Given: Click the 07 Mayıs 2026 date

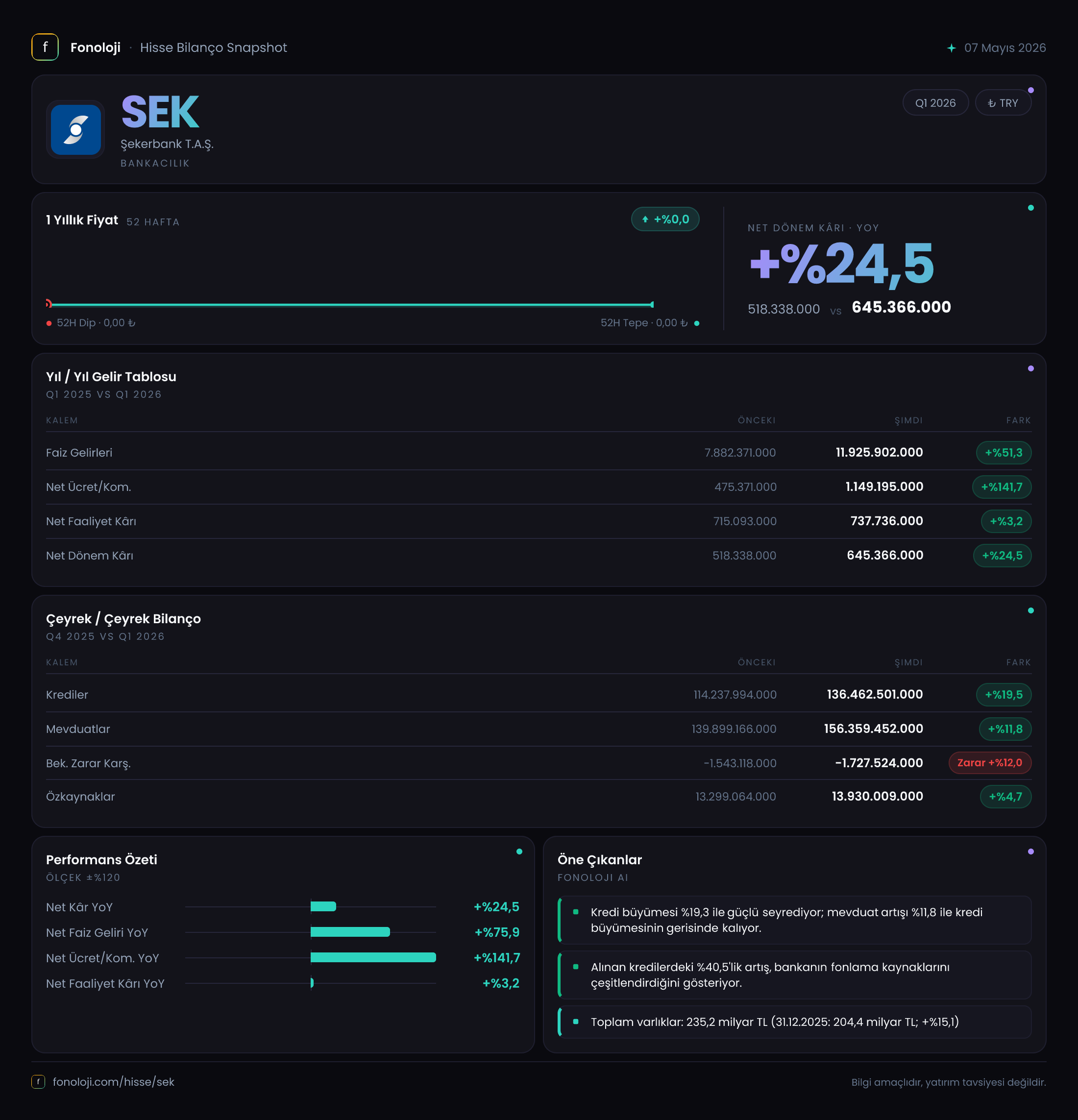Looking at the screenshot, I should pos(1005,48).
